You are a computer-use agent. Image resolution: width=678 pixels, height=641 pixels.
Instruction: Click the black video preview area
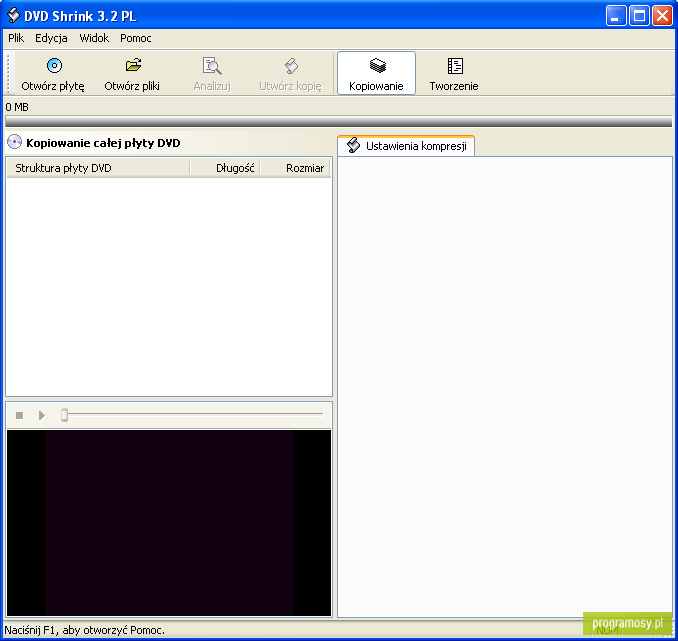point(169,522)
